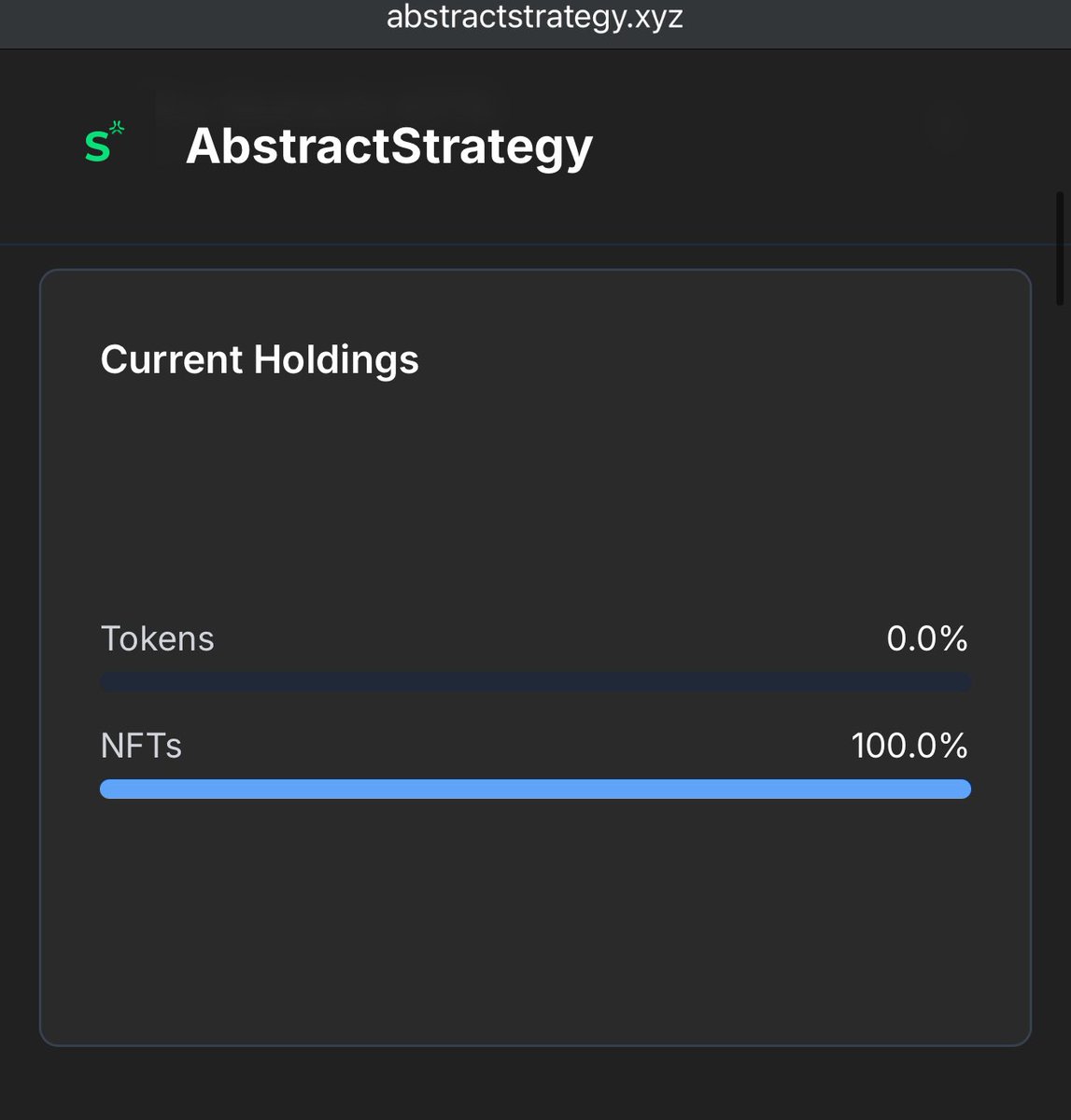Open the AbstractStrategy title link

pos(389,147)
